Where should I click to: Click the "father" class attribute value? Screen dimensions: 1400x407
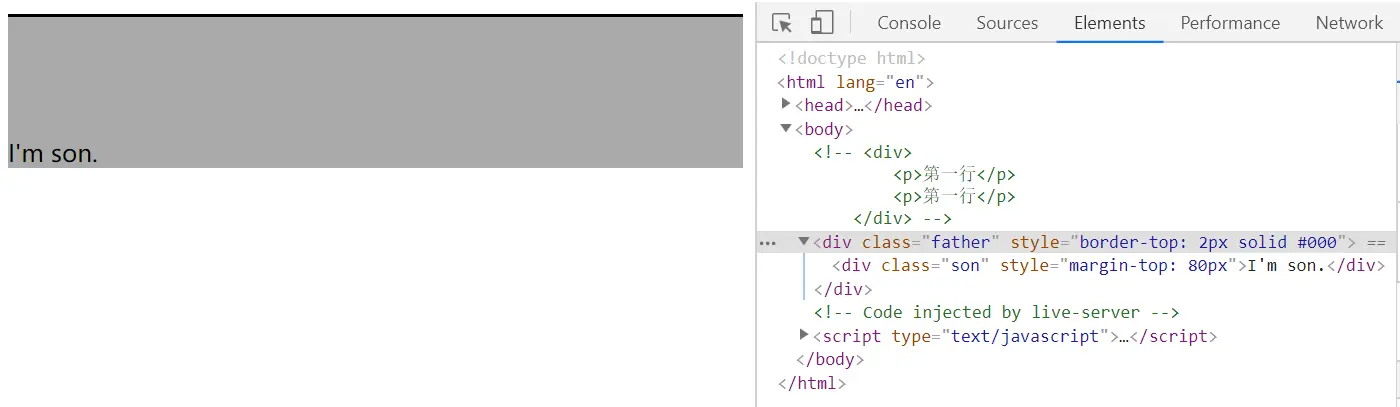[x=961, y=242]
